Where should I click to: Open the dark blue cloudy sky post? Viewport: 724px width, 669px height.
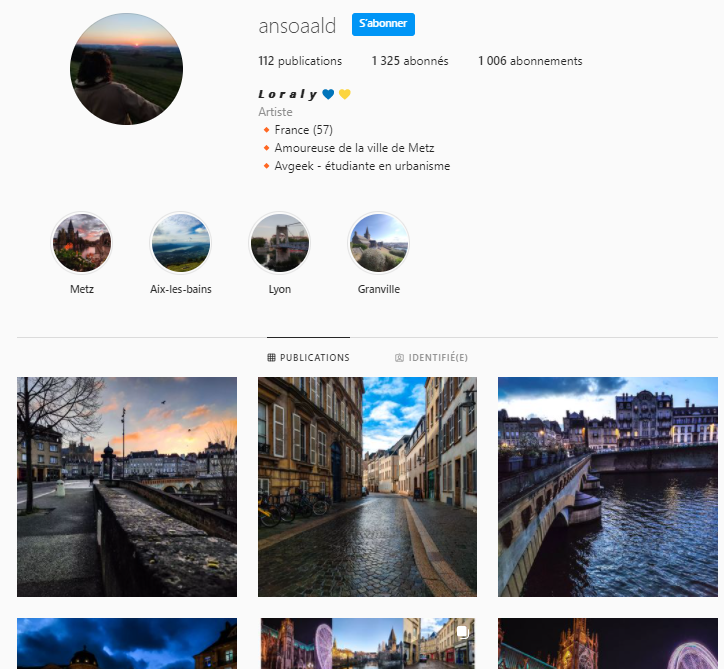[x=127, y=644]
